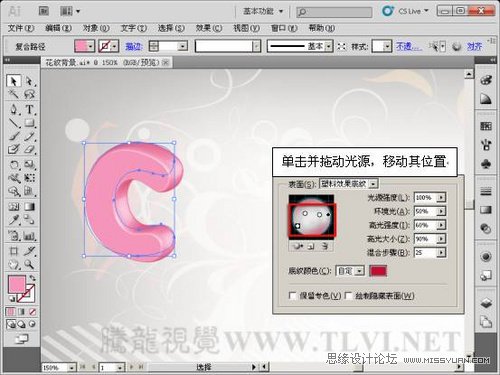Click swap fill and stroke arrows
The width and height of the screenshot is (500, 375).
[32, 278]
